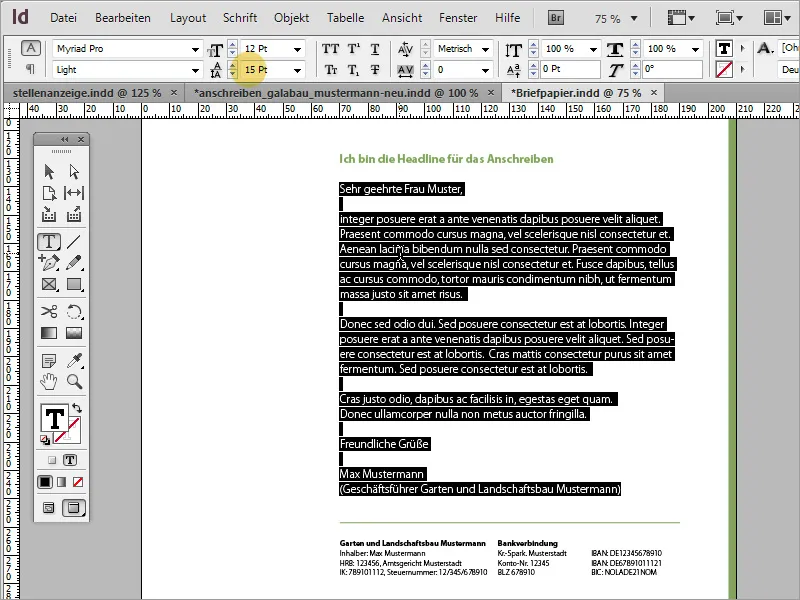
Task: Open the Tabelle menu
Action: pos(345,18)
